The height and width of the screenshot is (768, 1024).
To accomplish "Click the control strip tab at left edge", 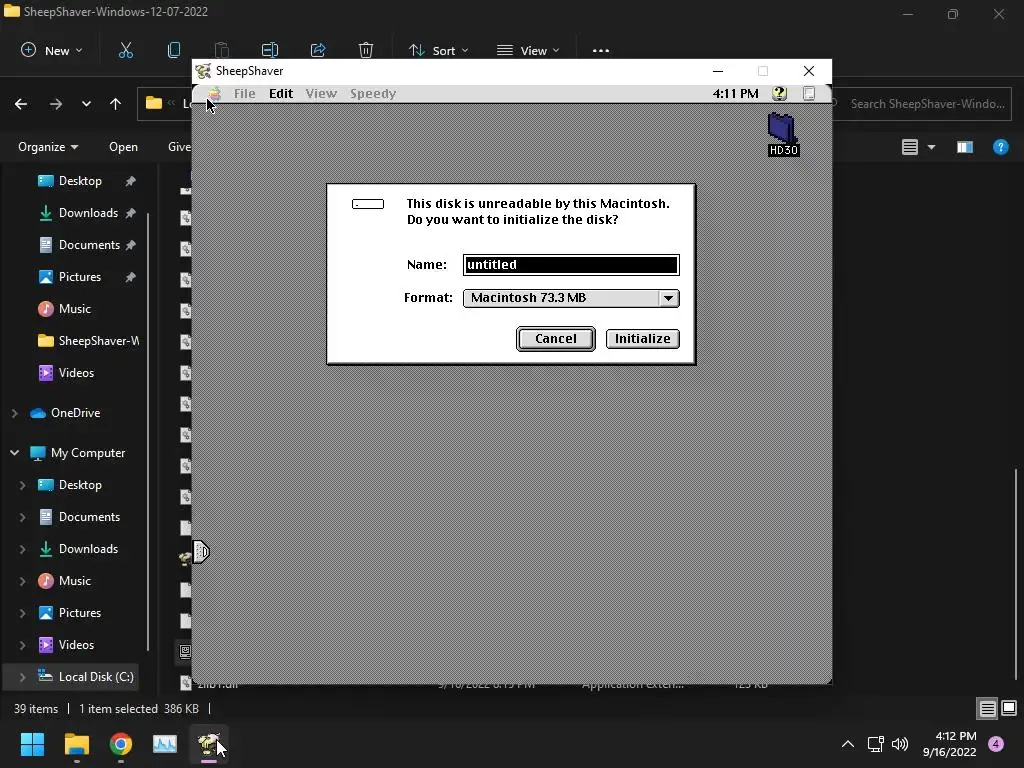I will pos(200,552).
